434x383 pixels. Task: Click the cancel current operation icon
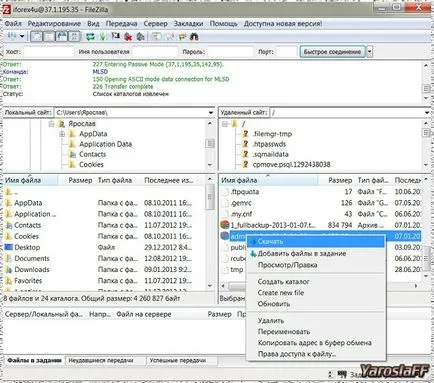(x=115, y=36)
